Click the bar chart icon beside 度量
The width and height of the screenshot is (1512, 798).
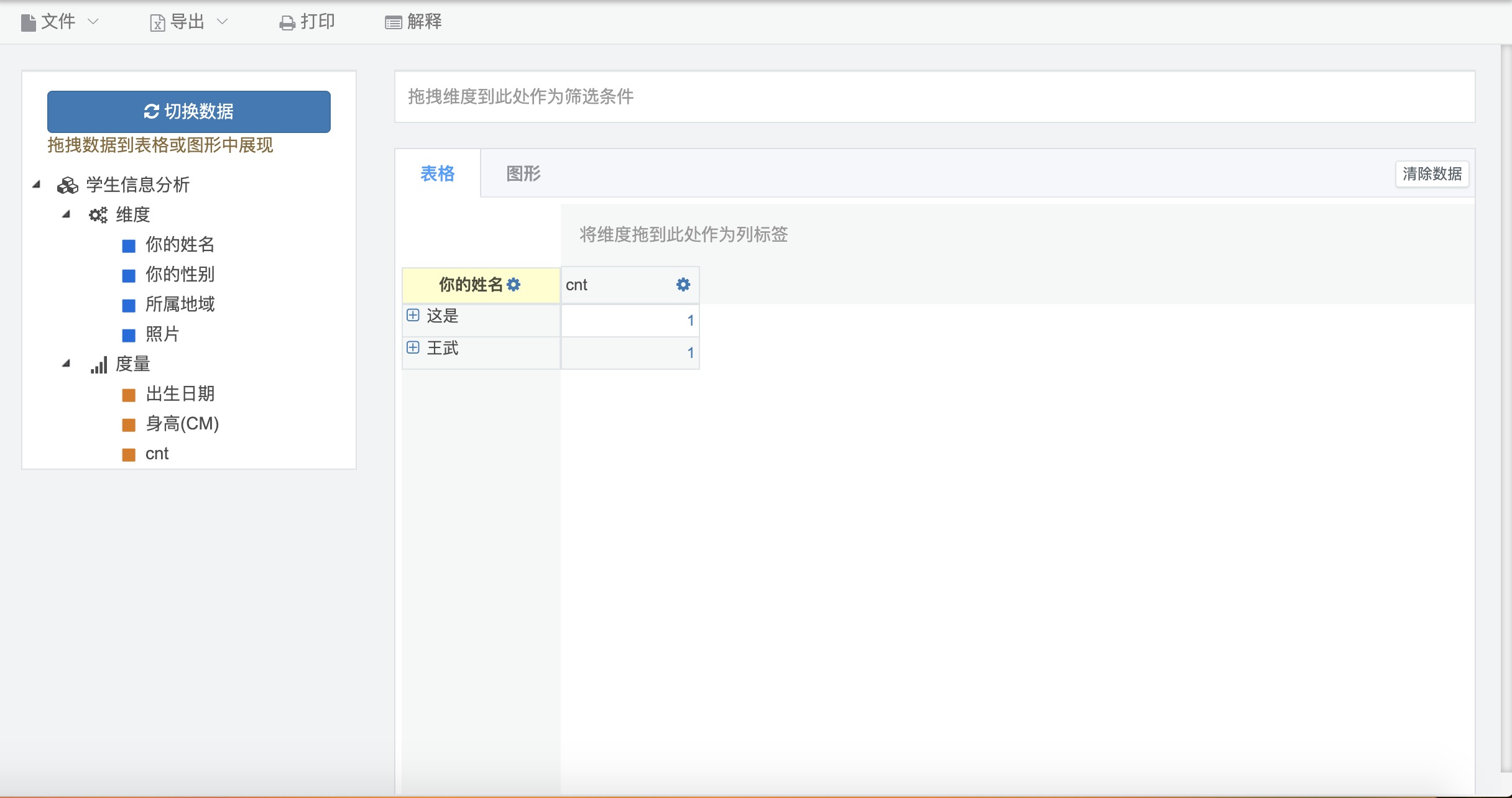coord(98,365)
